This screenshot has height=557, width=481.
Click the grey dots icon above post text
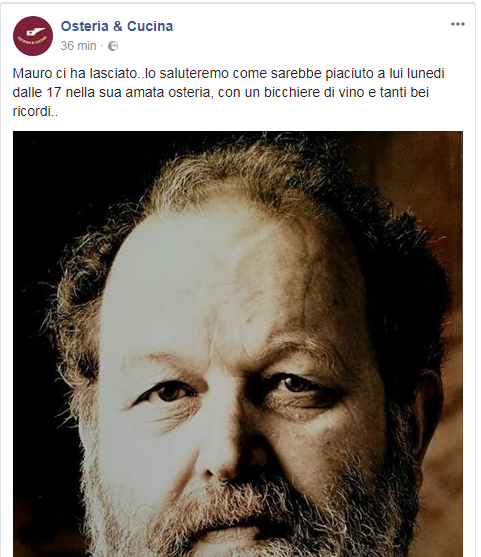(458, 24)
